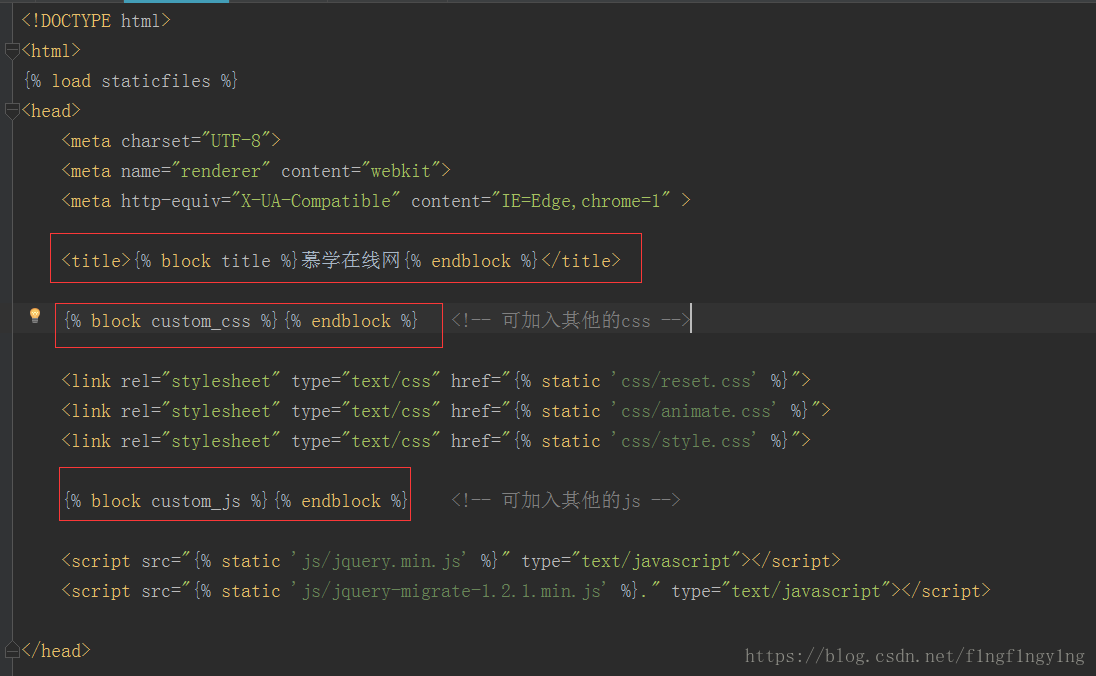Click the css/animate.css link line
This screenshot has width=1096, height=676.
click(446, 411)
